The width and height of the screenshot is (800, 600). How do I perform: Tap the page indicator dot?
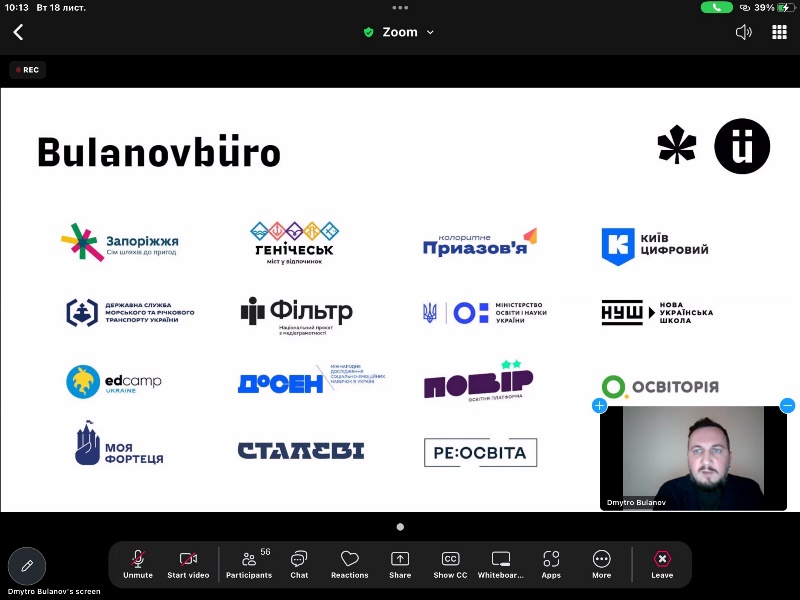point(400,527)
